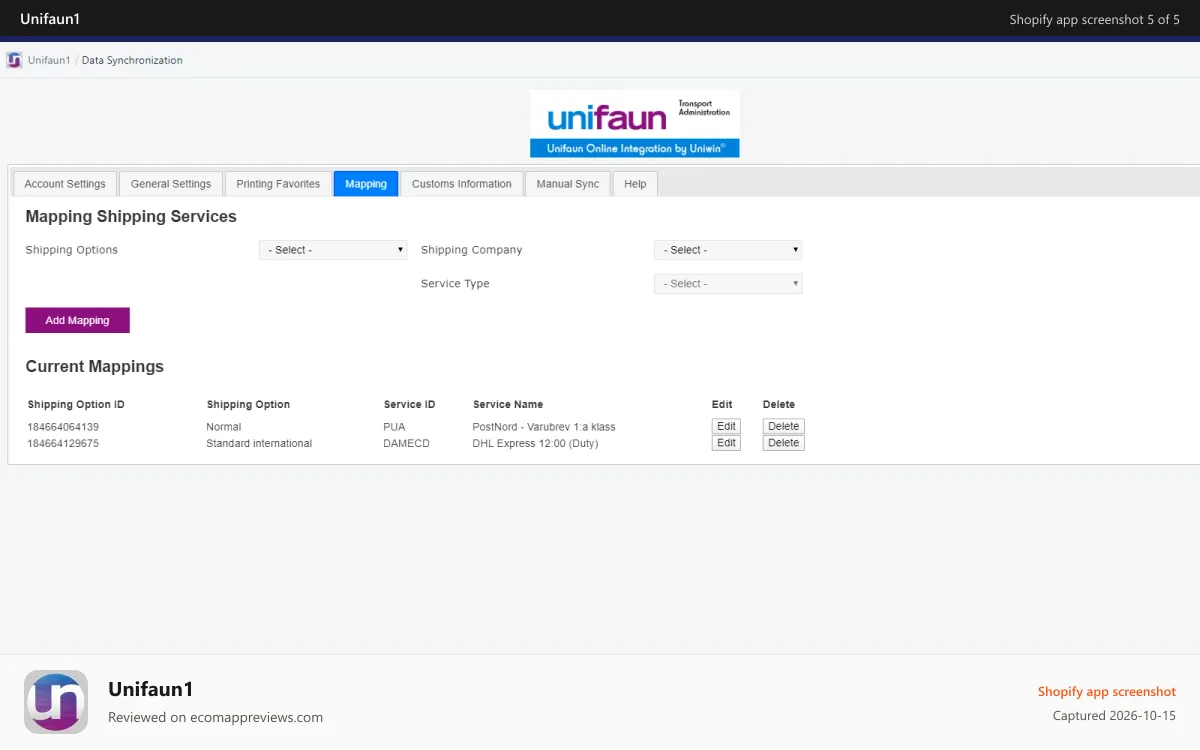
Task: Expand the Shipping Options dropdown
Action: (333, 250)
